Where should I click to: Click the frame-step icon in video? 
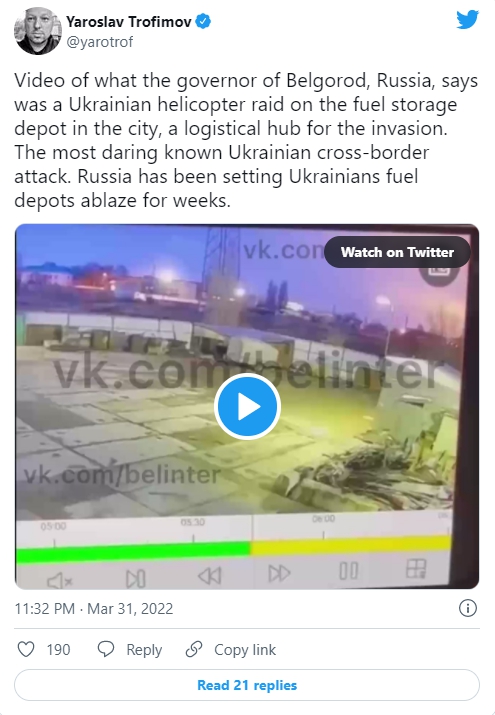coord(136,578)
